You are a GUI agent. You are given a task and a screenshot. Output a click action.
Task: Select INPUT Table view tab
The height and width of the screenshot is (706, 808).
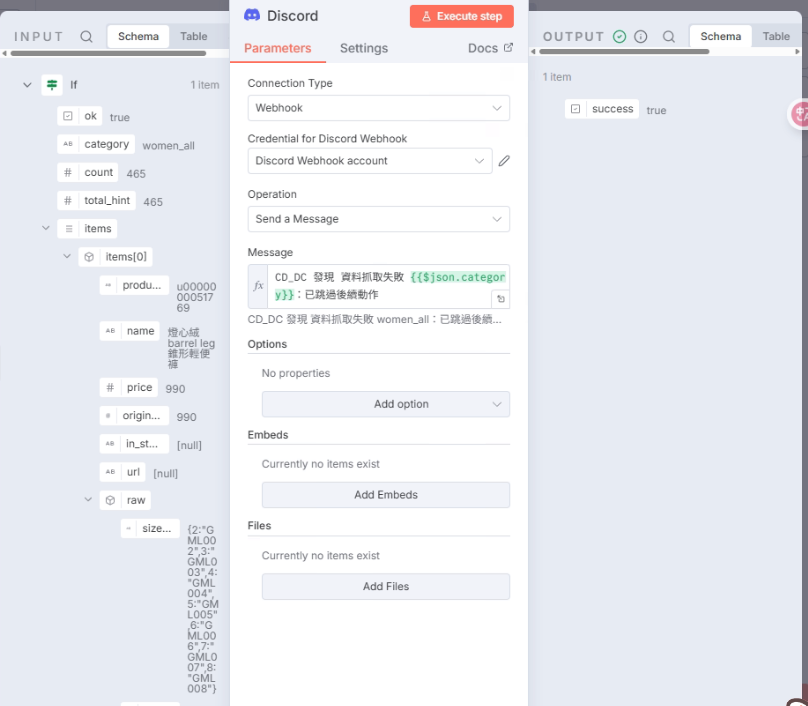(x=194, y=37)
